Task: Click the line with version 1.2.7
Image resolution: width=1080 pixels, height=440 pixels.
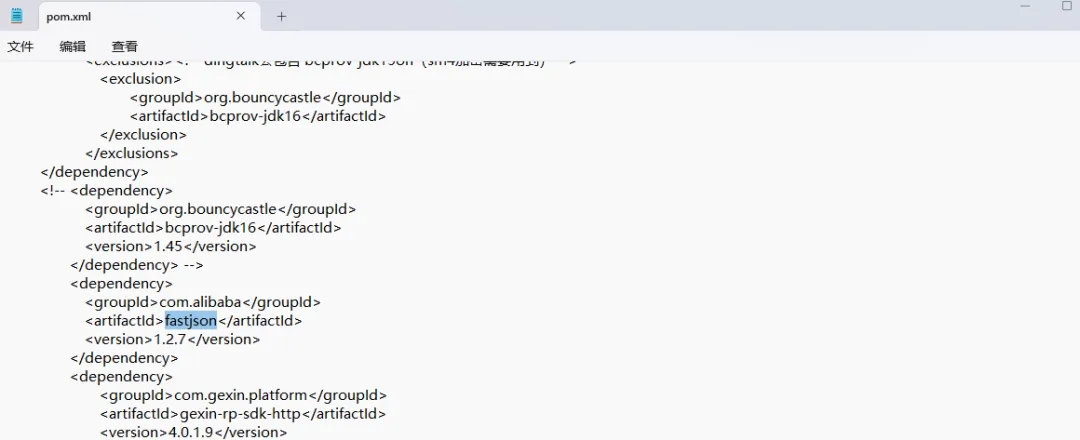Action: 173,339
